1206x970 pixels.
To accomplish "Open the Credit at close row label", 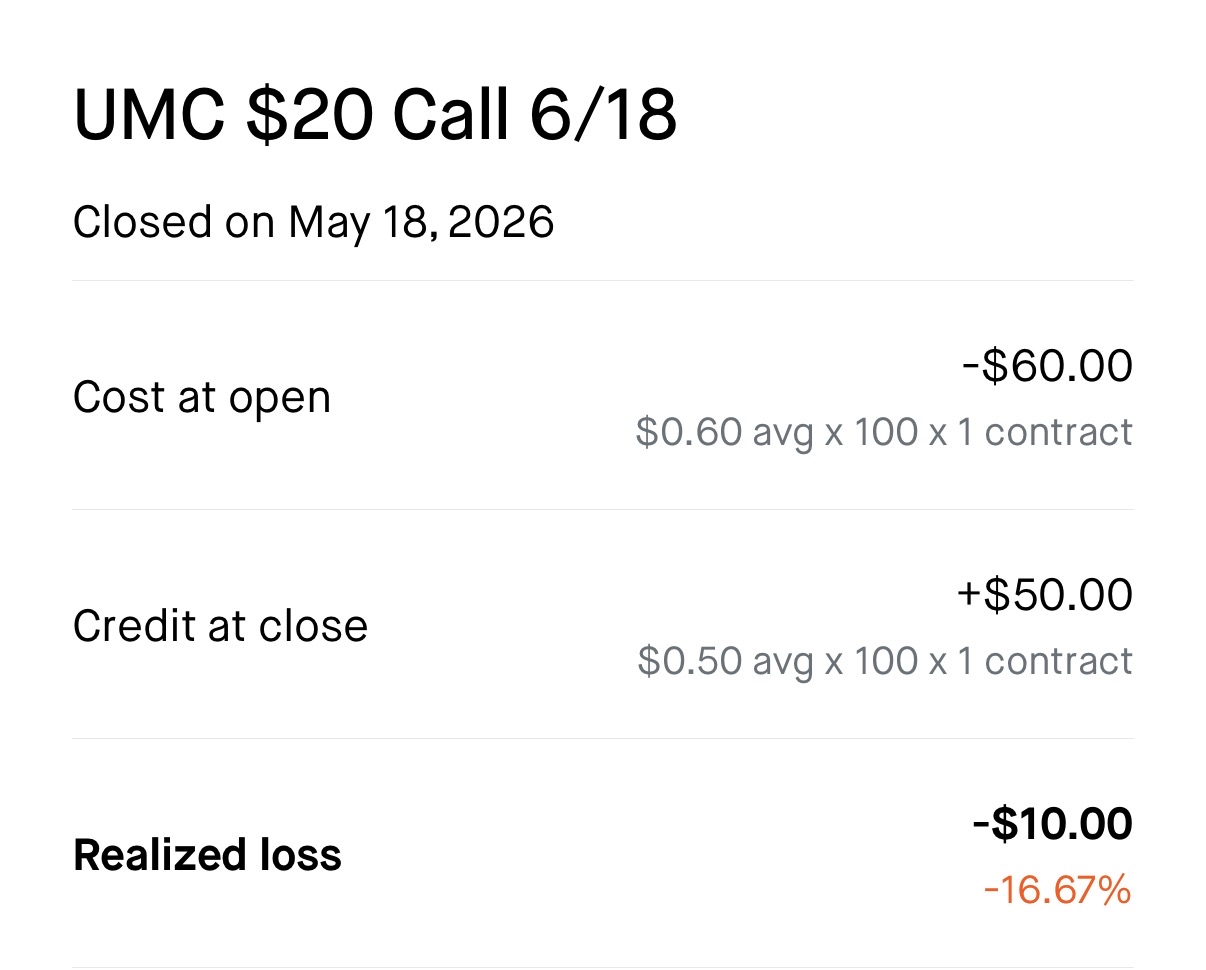I will 221,626.
